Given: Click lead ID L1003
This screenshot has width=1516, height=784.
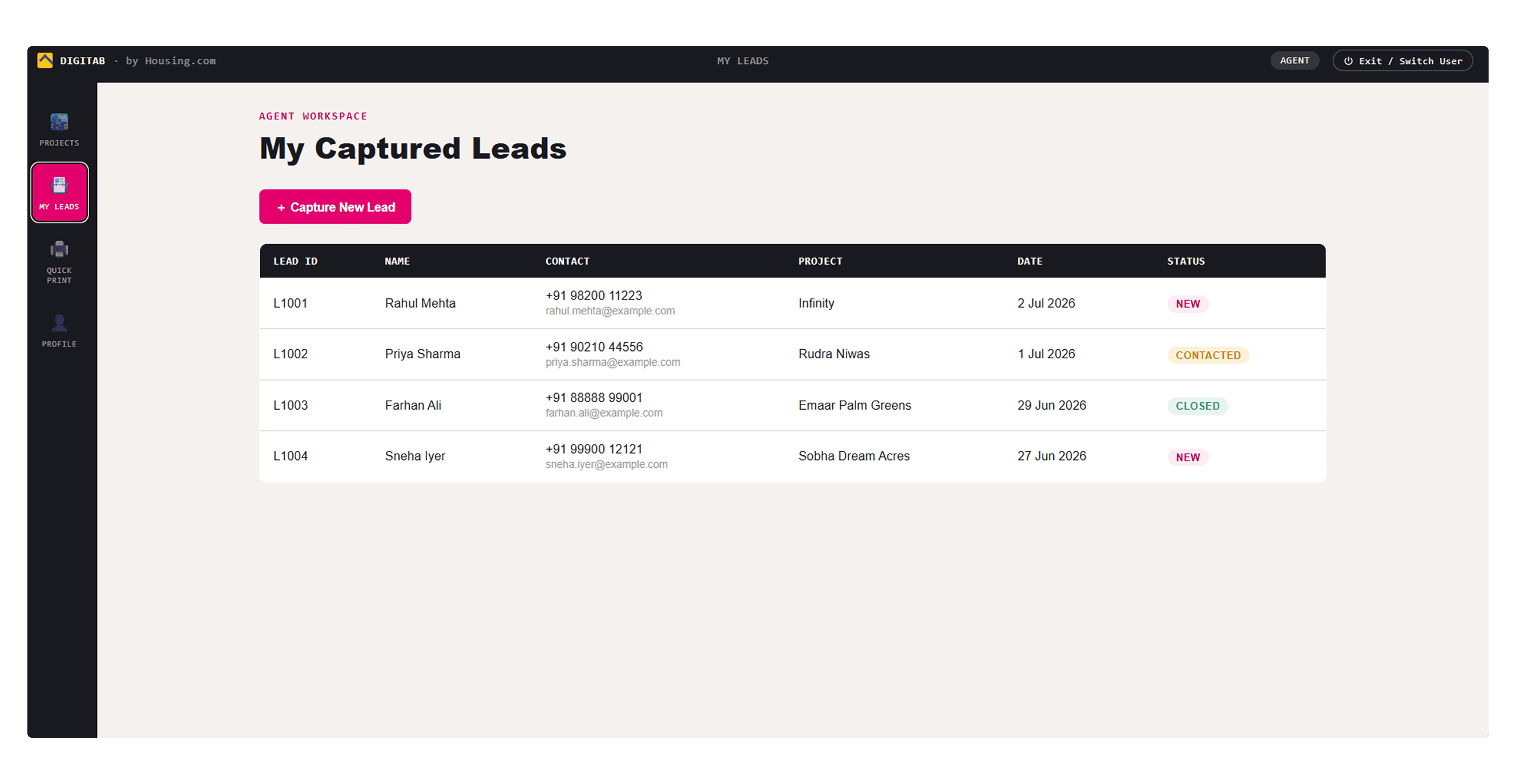Looking at the screenshot, I should [x=291, y=405].
